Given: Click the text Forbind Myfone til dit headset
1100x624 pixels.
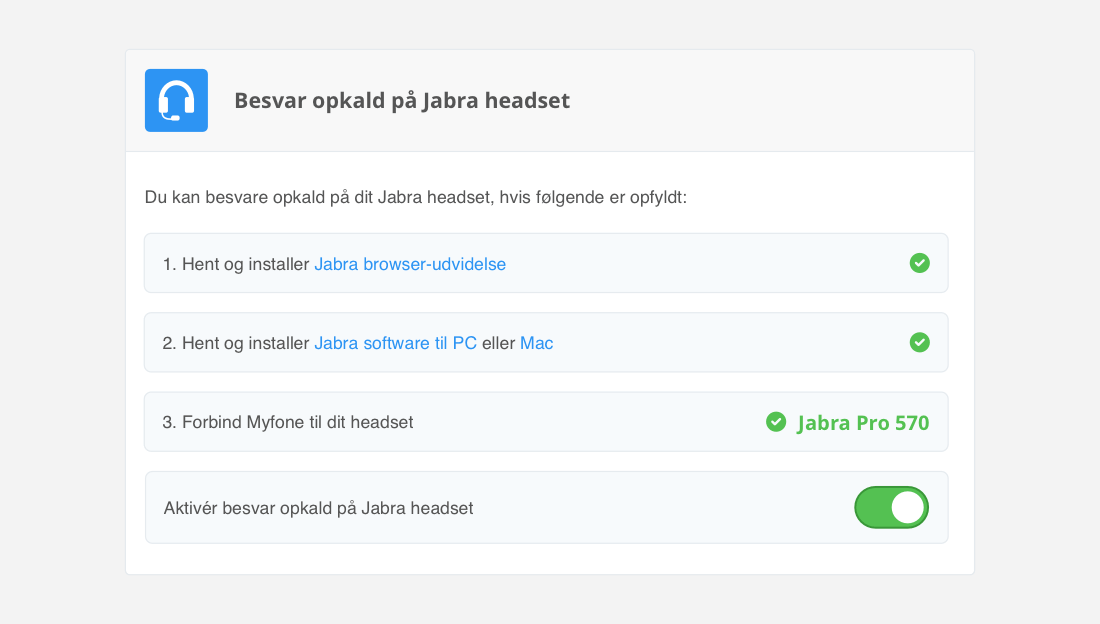Looking at the screenshot, I should coord(297,422).
